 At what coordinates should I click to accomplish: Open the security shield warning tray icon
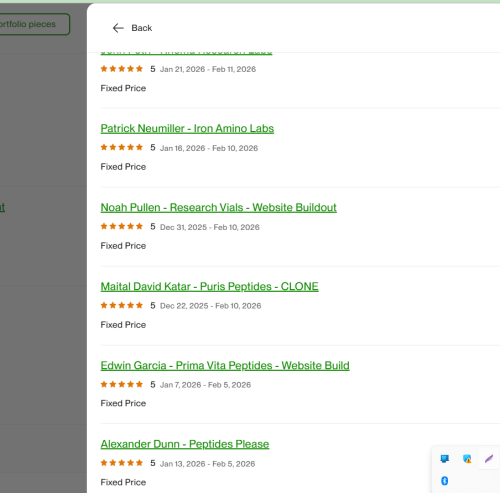tap(467, 459)
